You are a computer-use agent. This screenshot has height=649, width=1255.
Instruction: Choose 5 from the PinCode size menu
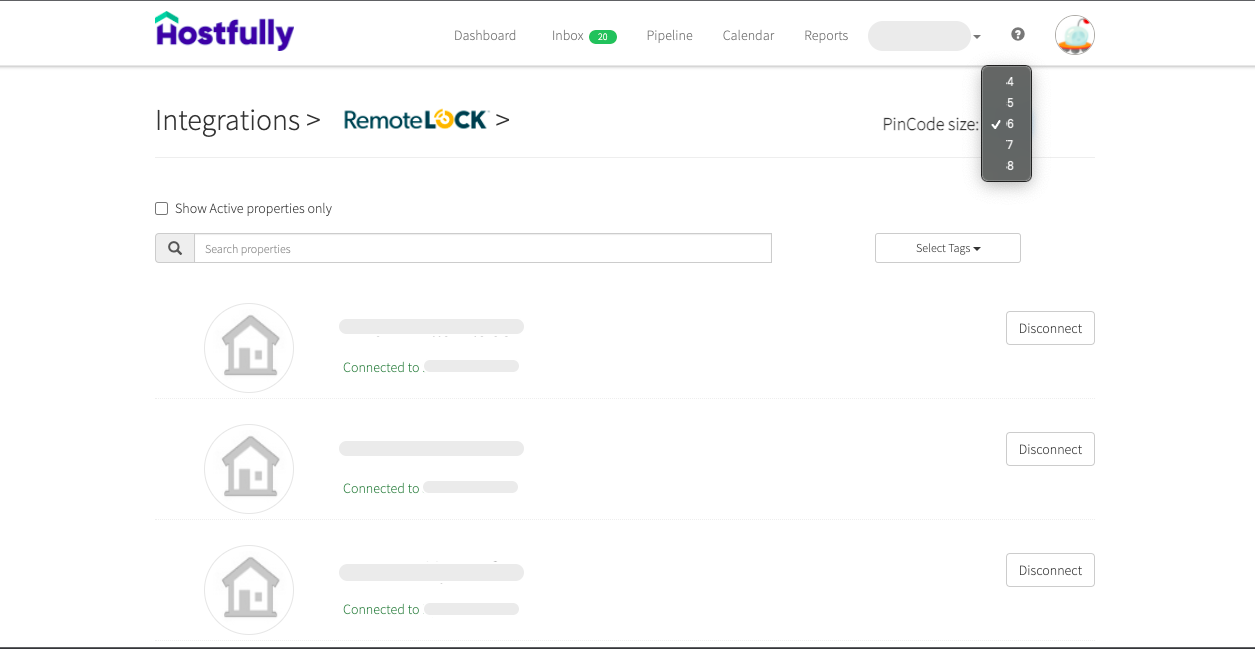[1009, 102]
